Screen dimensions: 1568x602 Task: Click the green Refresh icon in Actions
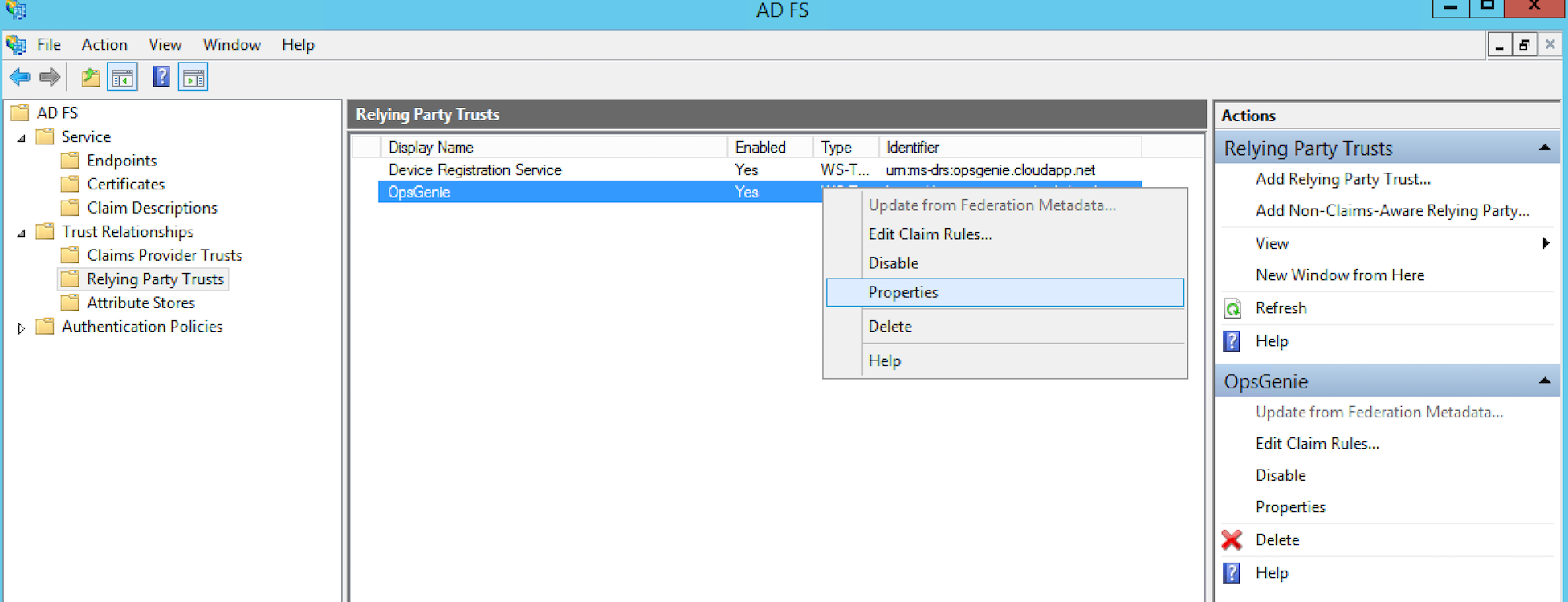coord(1232,308)
